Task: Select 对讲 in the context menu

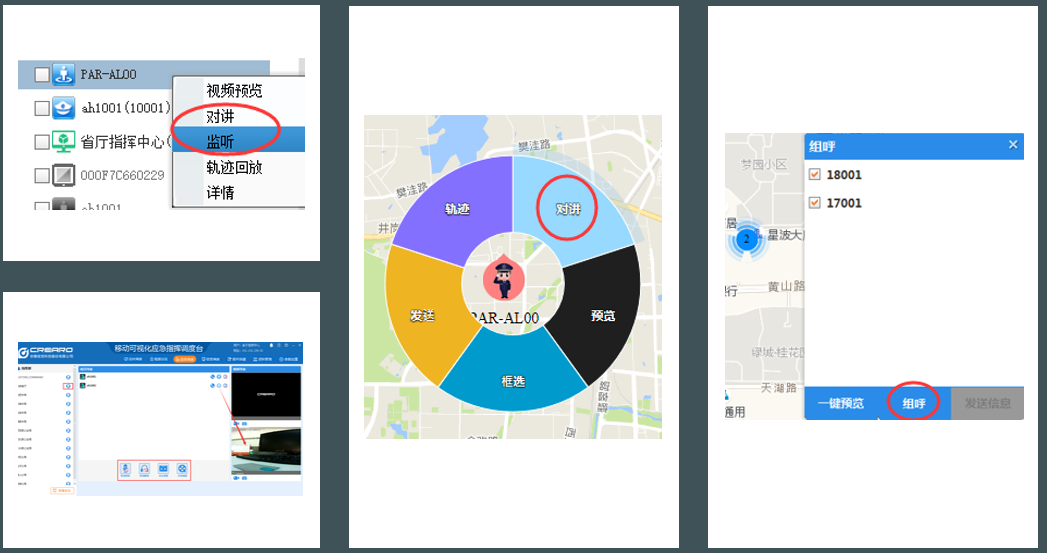Action: coord(221,117)
